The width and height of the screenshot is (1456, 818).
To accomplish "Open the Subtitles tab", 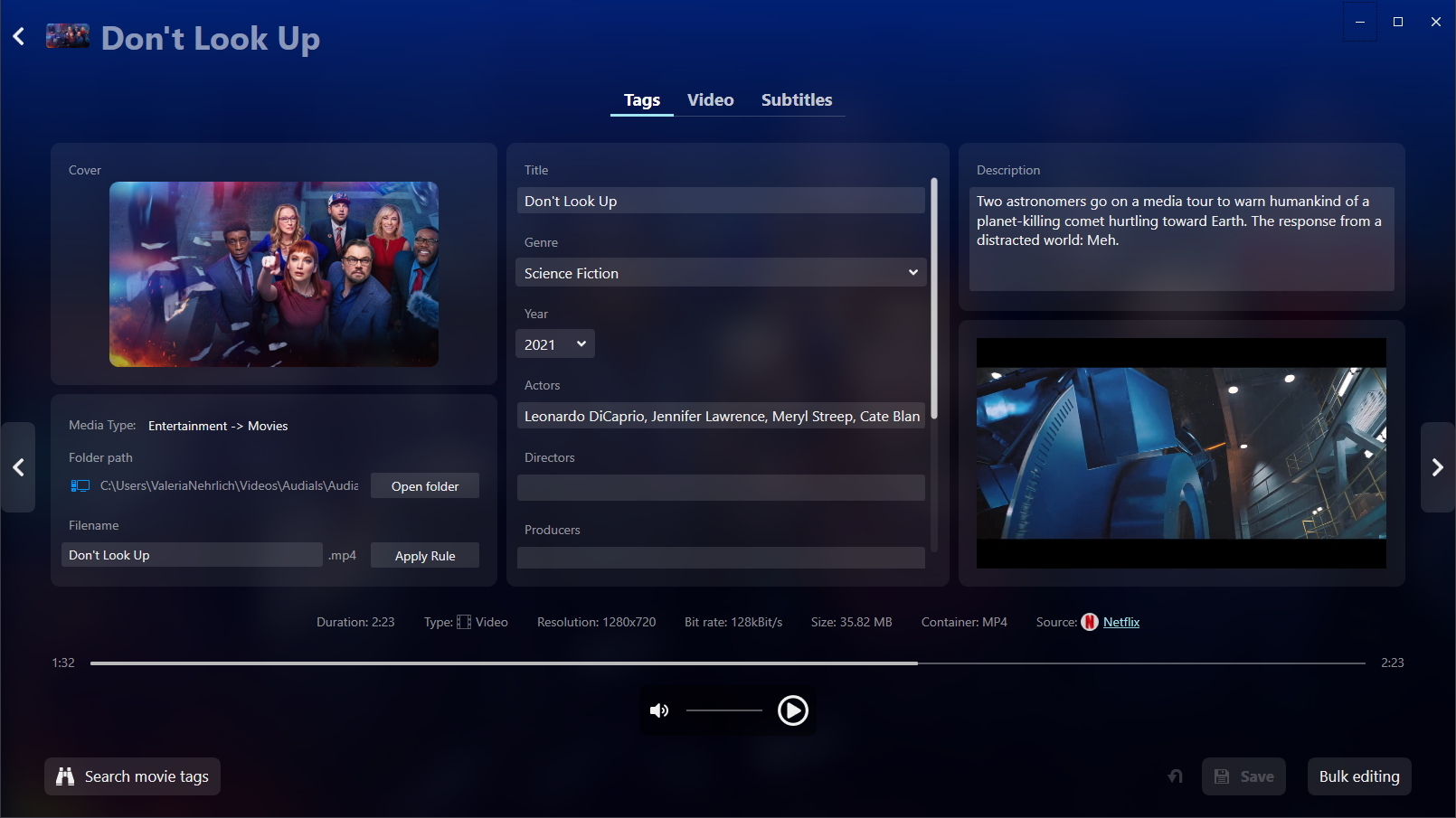I will 796,100.
